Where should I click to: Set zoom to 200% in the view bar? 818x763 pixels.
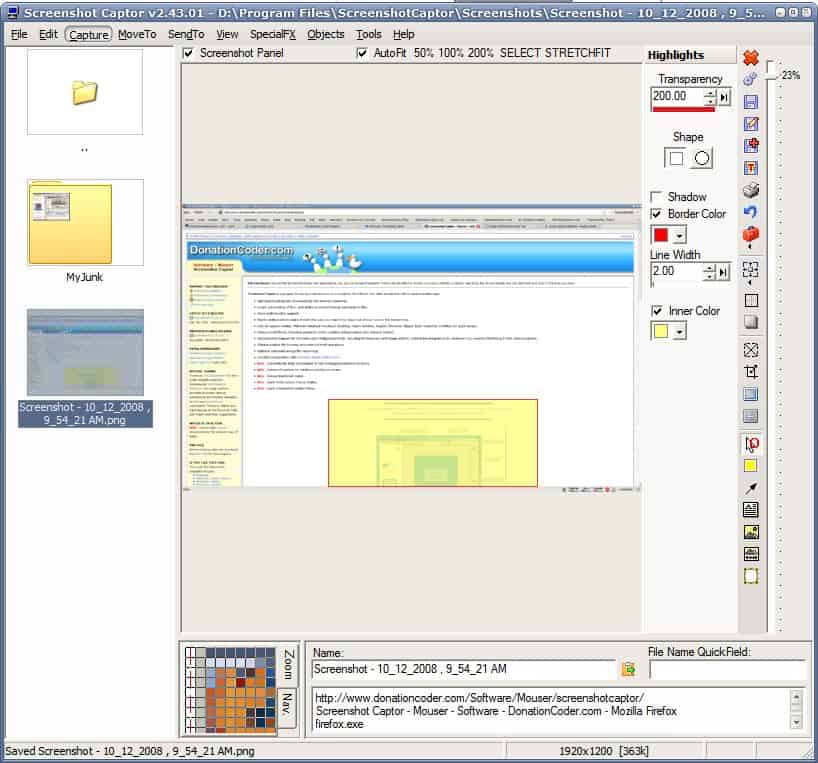pos(482,53)
